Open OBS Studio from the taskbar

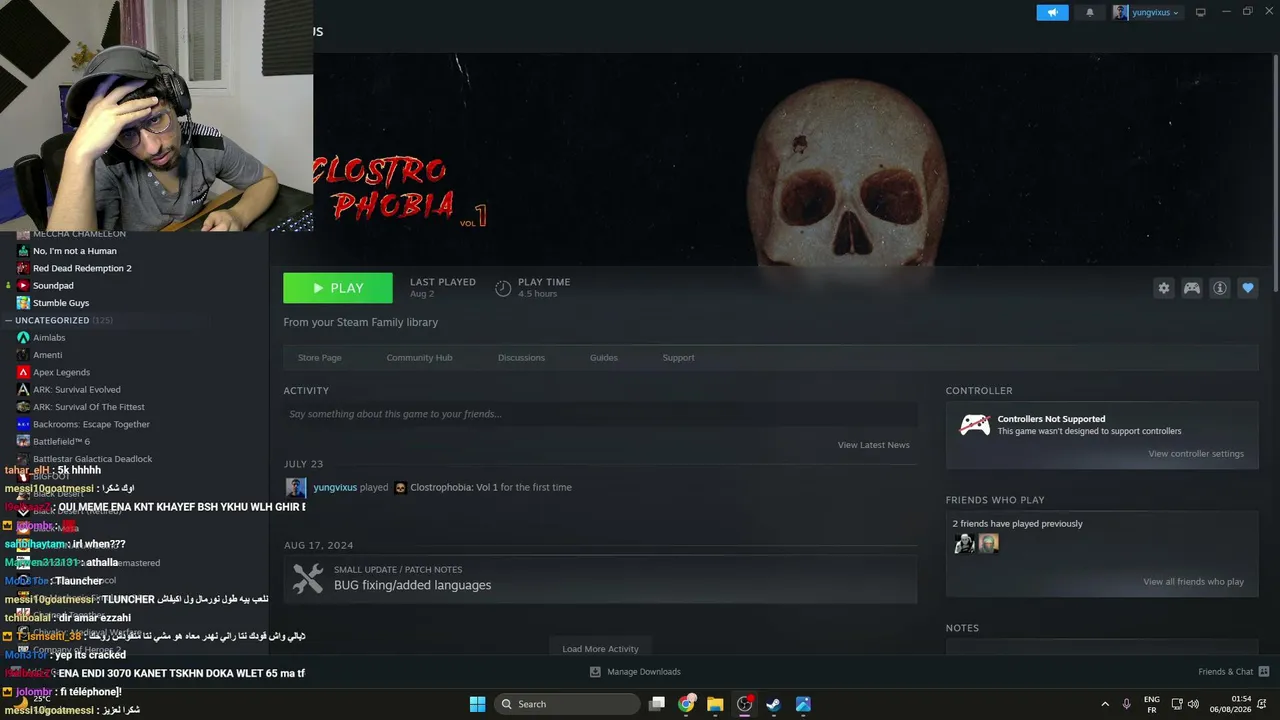744,704
